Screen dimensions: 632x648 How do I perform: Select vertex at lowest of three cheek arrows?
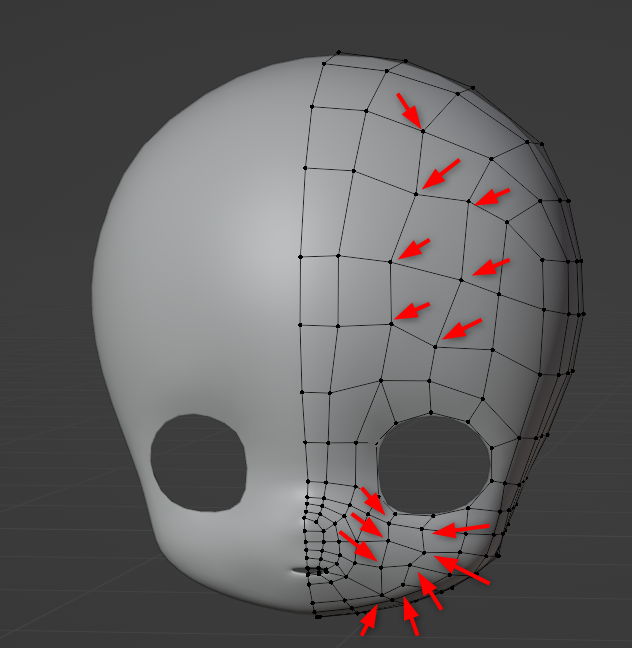[x=381, y=567]
